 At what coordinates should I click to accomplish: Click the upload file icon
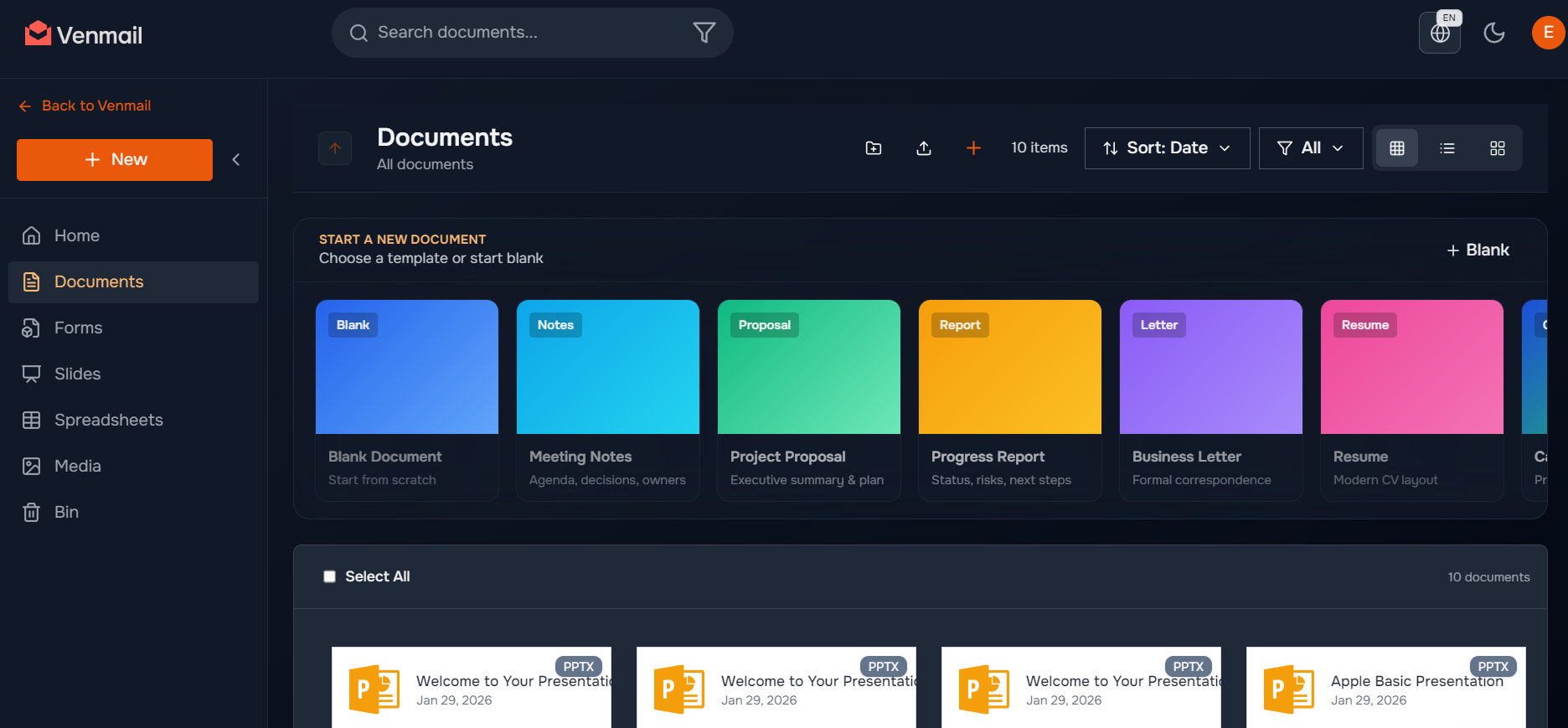coord(923,148)
